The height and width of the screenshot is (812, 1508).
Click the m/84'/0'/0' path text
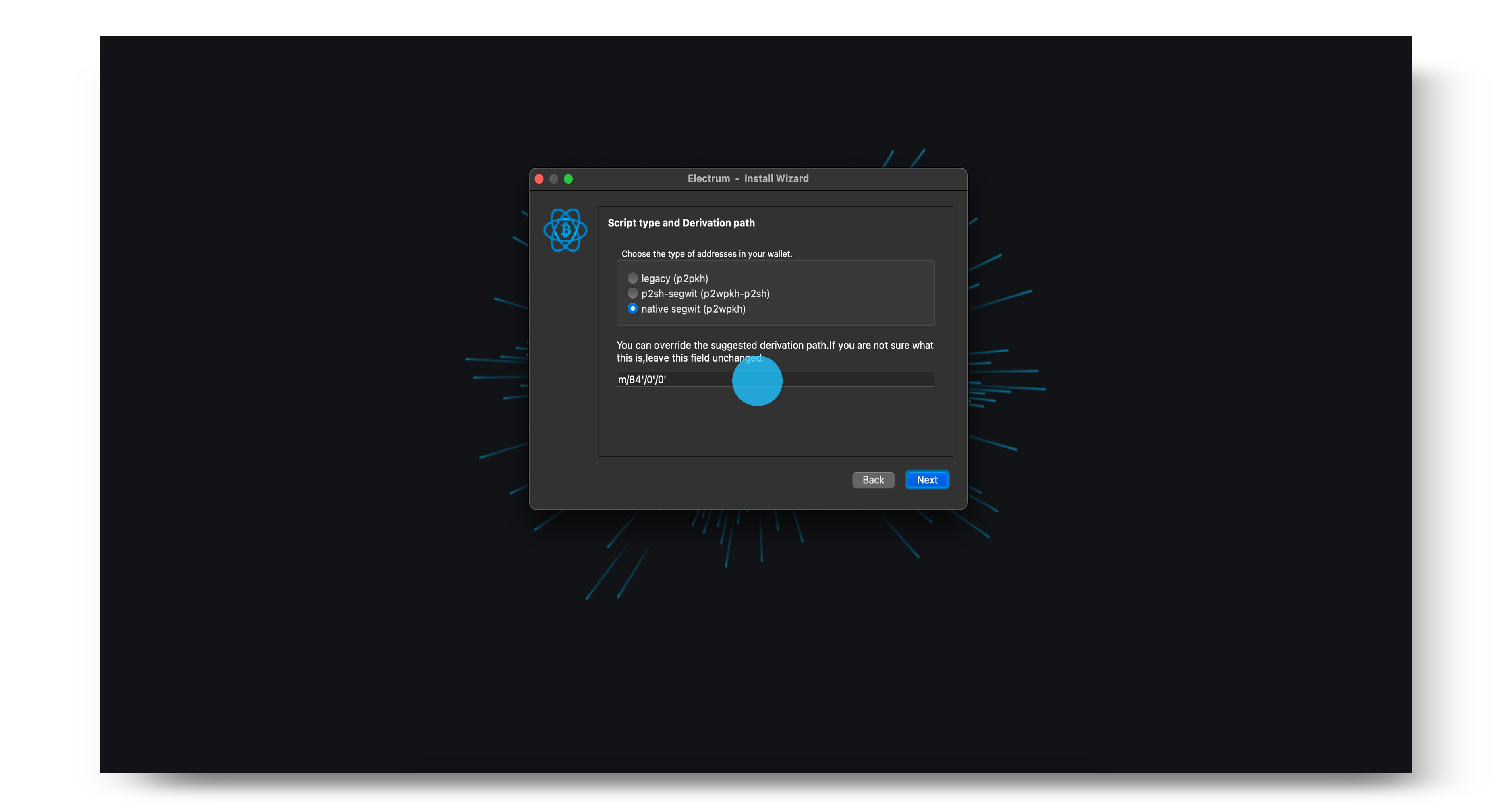pos(642,380)
